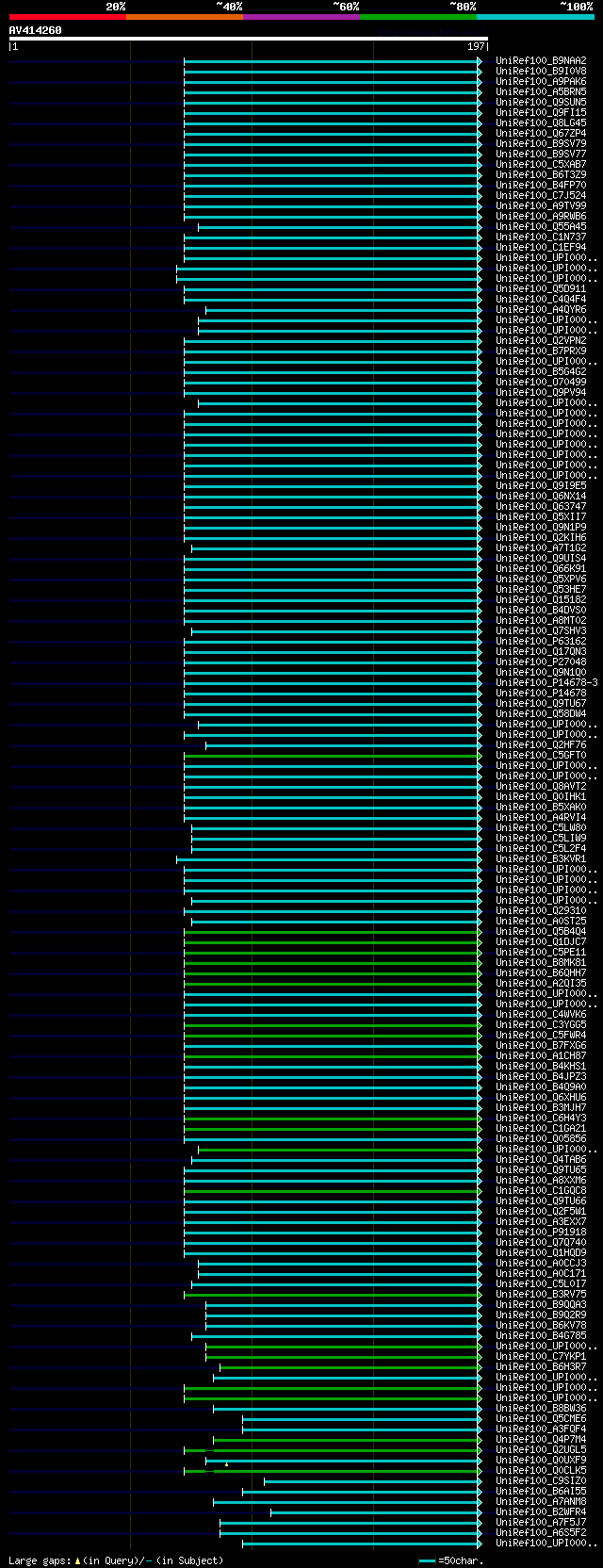
Task: Select entry UniRef100_P27048
Action: pyautogui.click(x=541, y=661)
